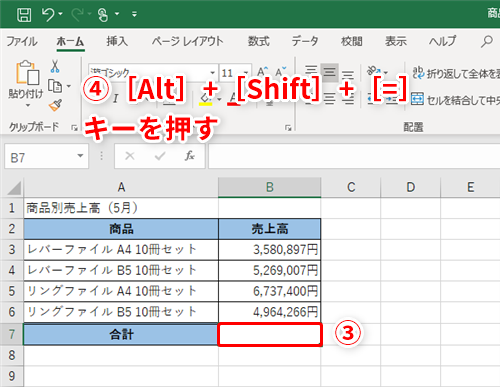Viewport: 500px width, 387px height.
Task: Click cell with 3,580,897円
Action: pyautogui.click(x=270, y=250)
